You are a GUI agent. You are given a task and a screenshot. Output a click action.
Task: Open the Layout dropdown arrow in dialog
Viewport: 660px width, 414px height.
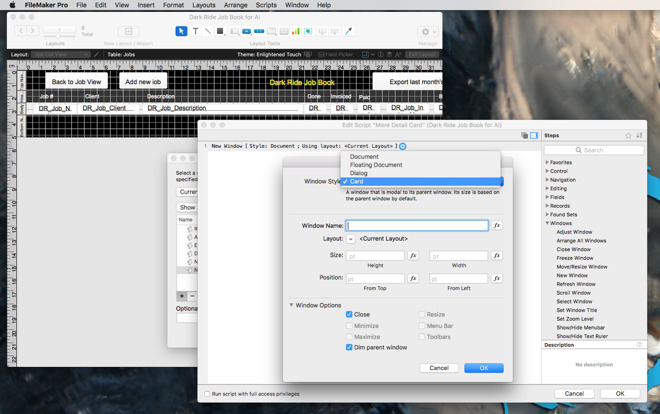(351, 239)
